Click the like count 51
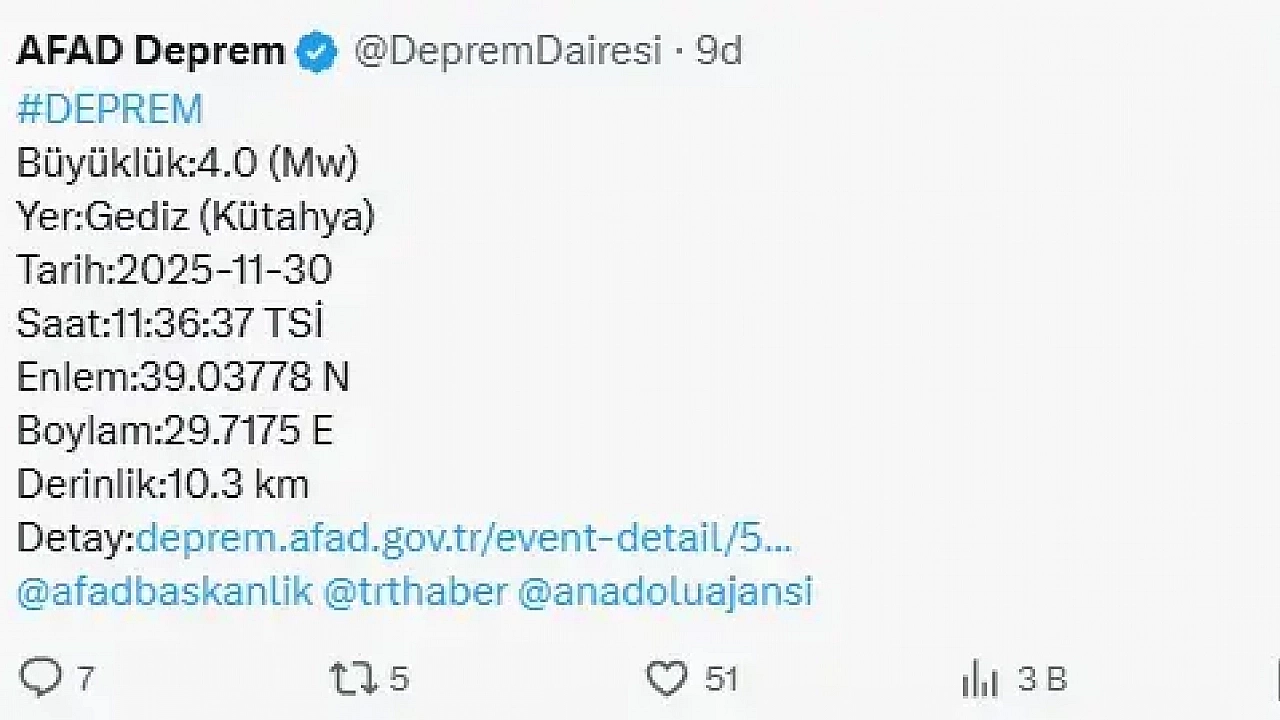The height and width of the screenshot is (720, 1280). click(x=721, y=680)
